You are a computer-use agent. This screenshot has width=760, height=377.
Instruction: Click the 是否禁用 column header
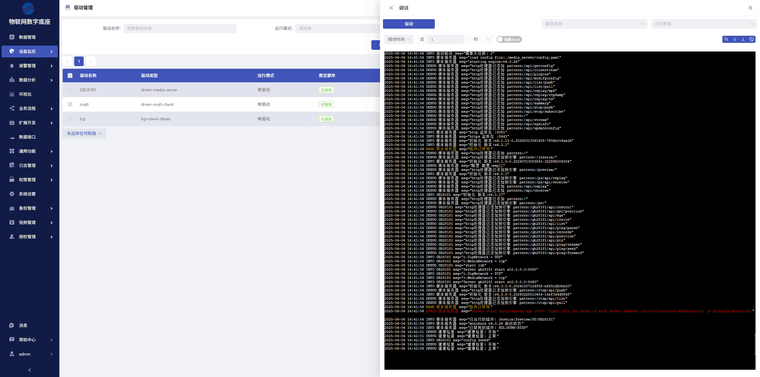pyautogui.click(x=327, y=76)
